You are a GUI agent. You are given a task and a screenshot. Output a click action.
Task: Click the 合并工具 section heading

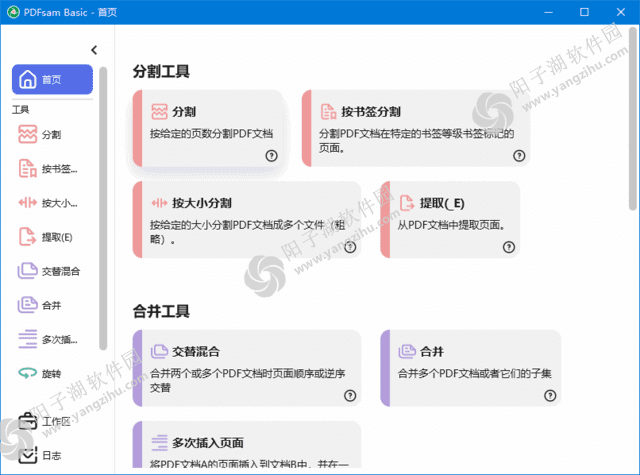point(161,311)
